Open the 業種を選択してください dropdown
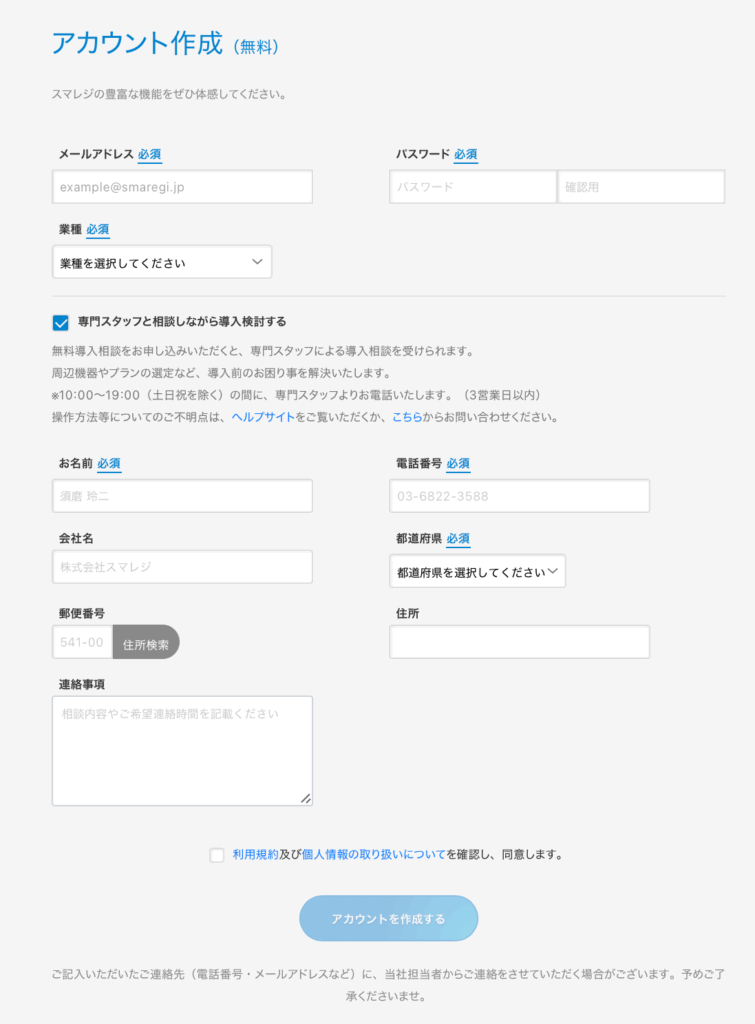Screen dimensions: 755x1024 pyautogui.click(x=162, y=262)
